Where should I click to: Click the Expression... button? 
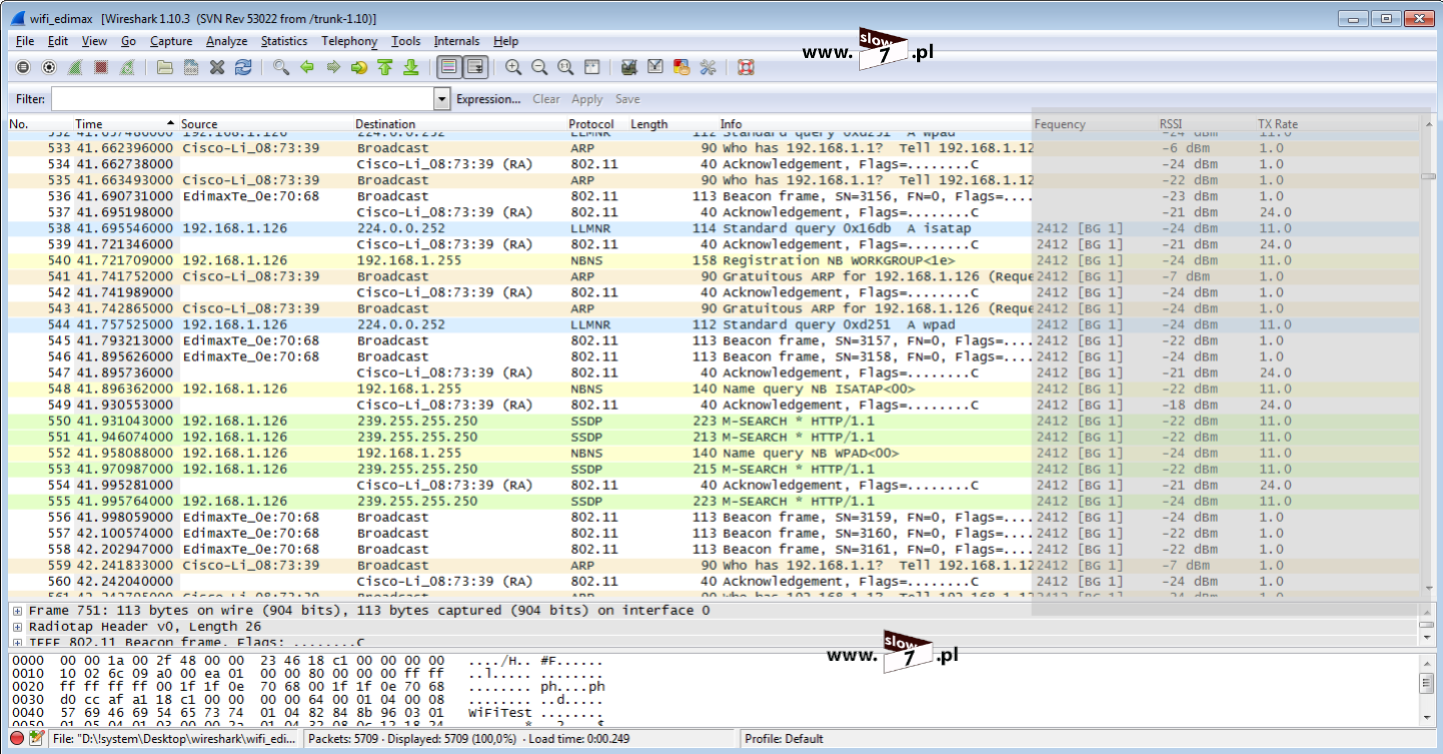488,99
